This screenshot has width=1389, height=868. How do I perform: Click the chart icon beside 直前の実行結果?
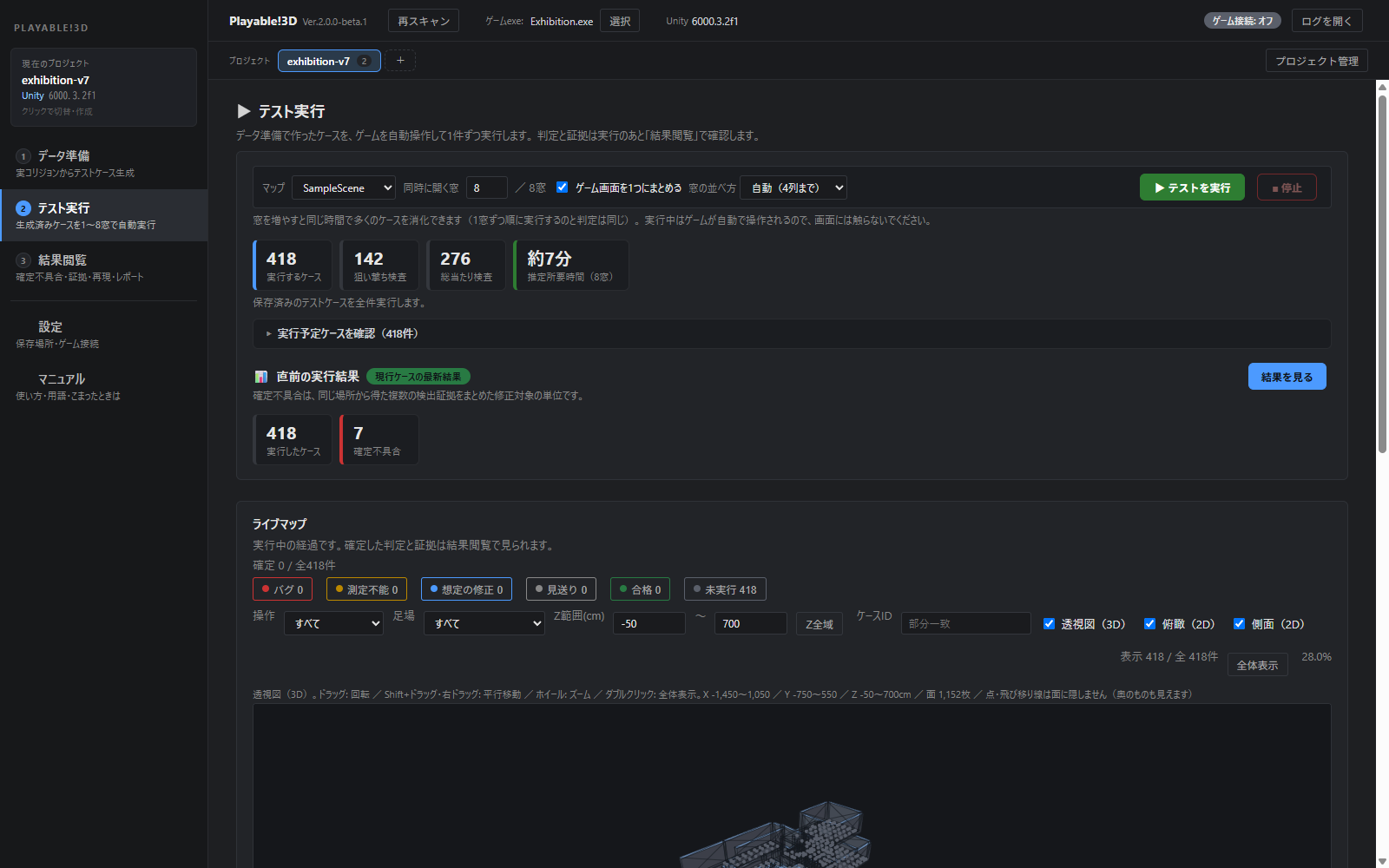tap(261, 377)
